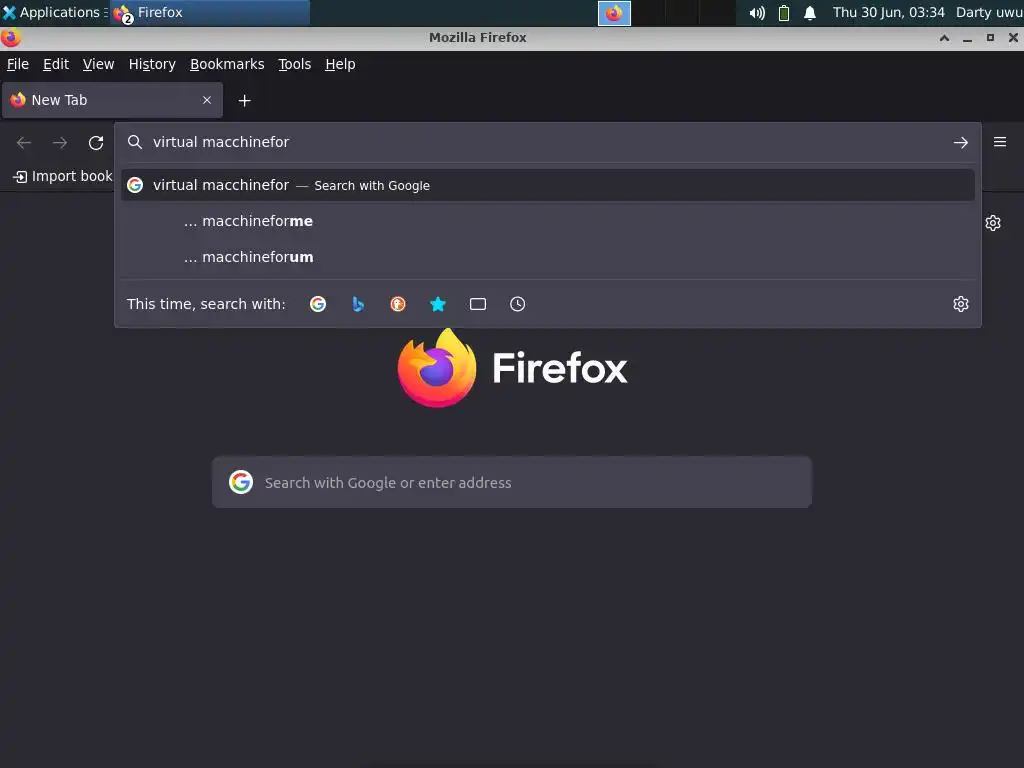1024x768 pixels.
Task: Choose the macchineforme suggestion
Action: tap(547, 221)
